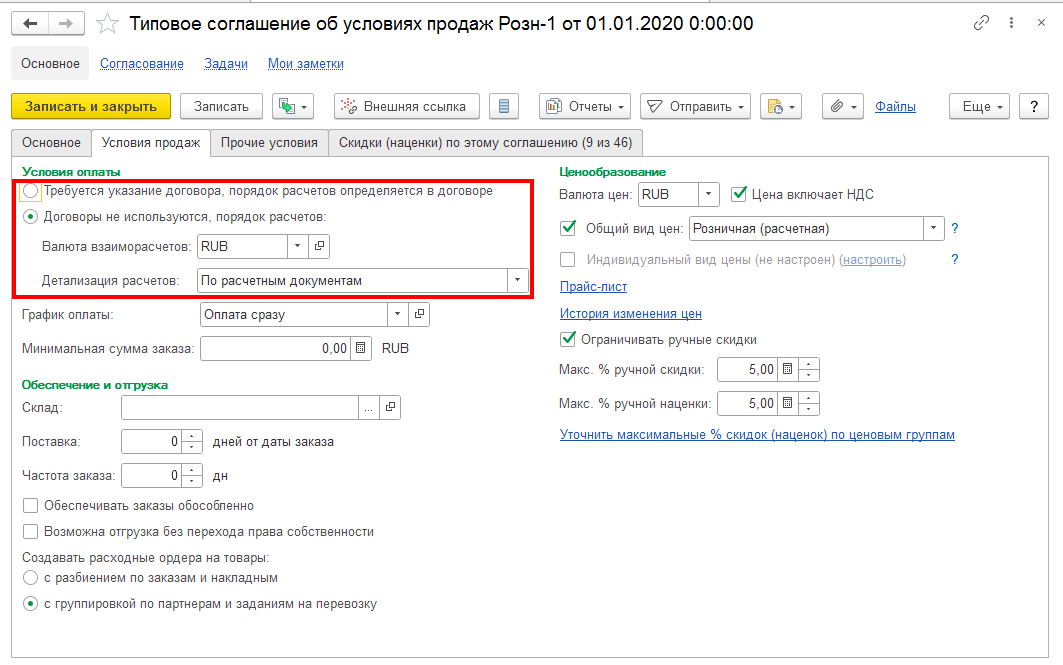Enable Обеспечивать заказы обособленно checkbox

click(x=31, y=506)
